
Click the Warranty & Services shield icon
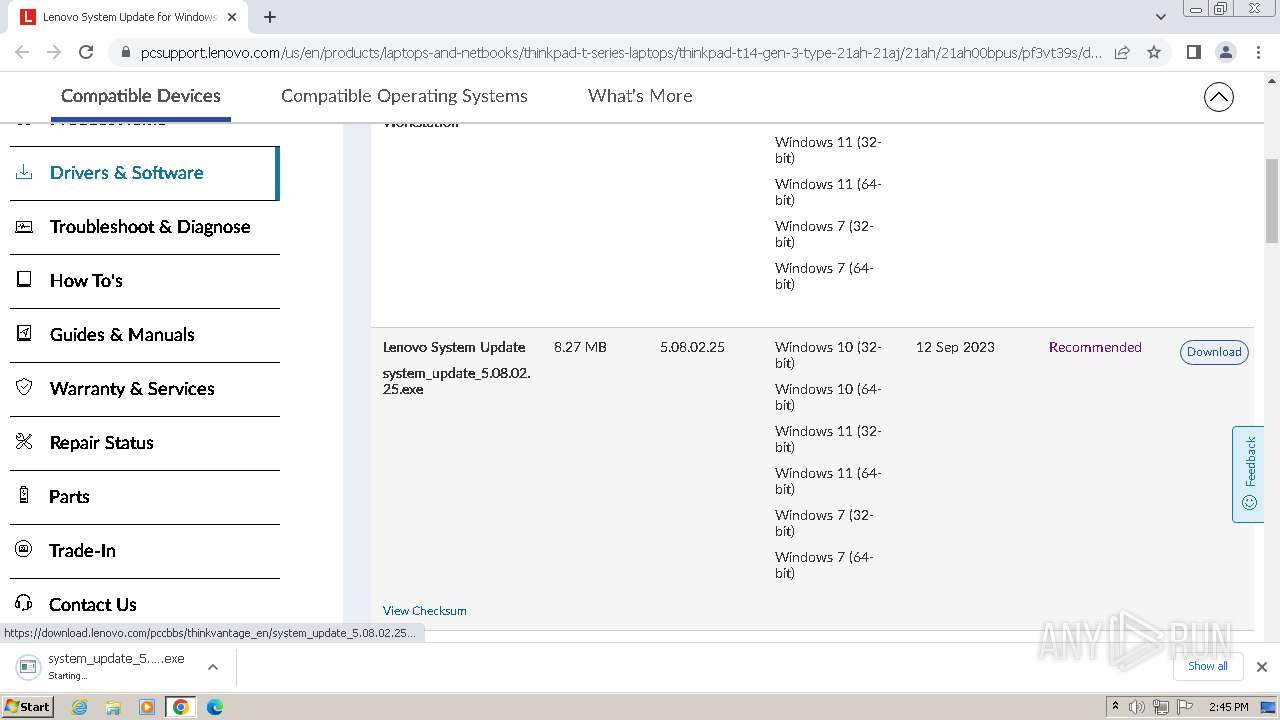pos(24,388)
